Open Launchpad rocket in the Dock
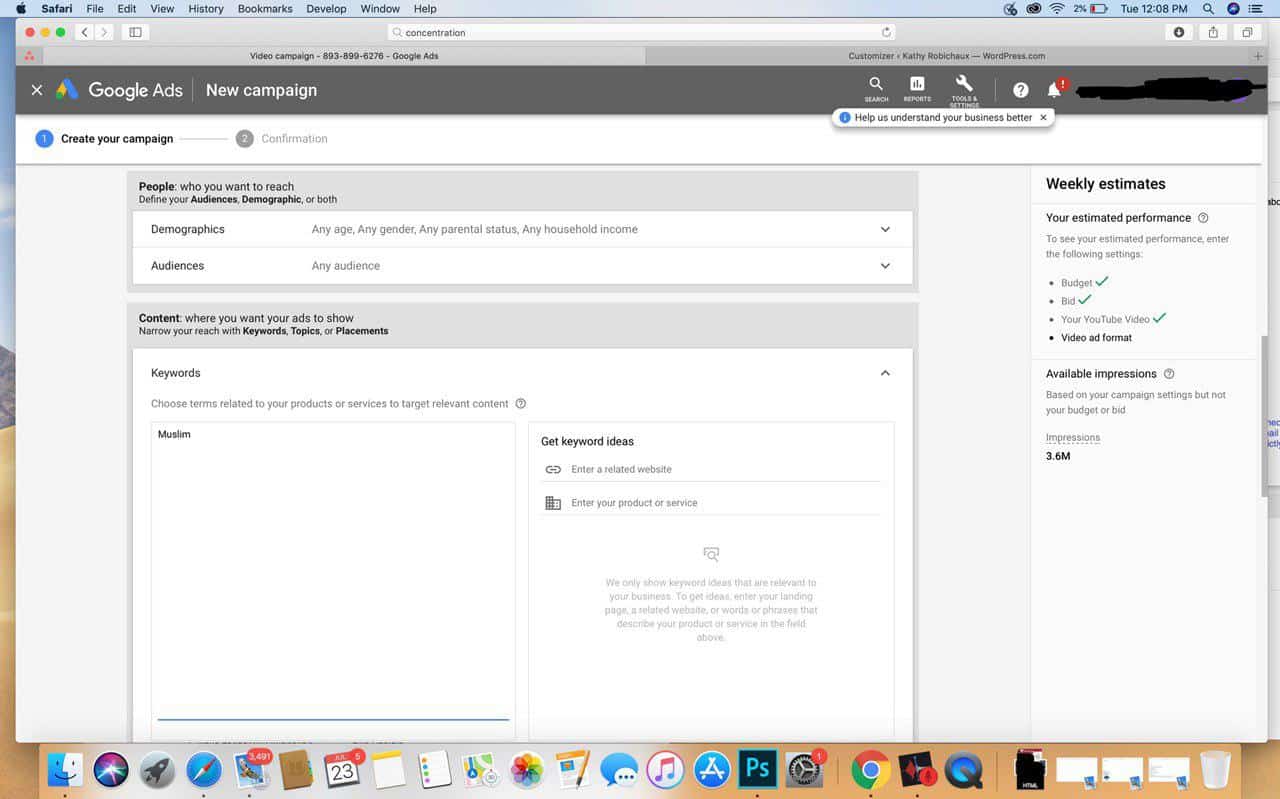 pyautogui.click(x=157, y=769)
